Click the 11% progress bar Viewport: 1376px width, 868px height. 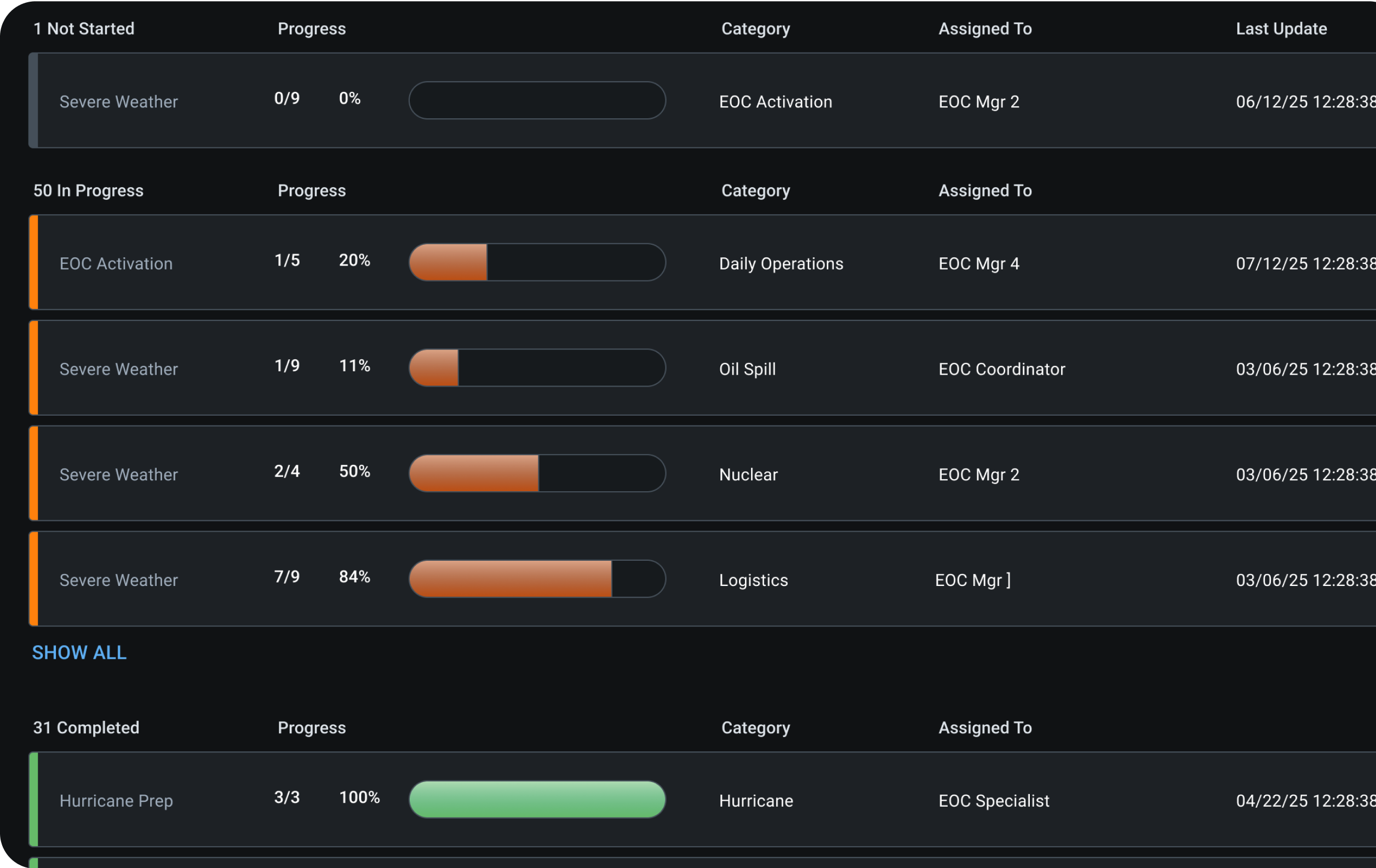click(537, 368)
